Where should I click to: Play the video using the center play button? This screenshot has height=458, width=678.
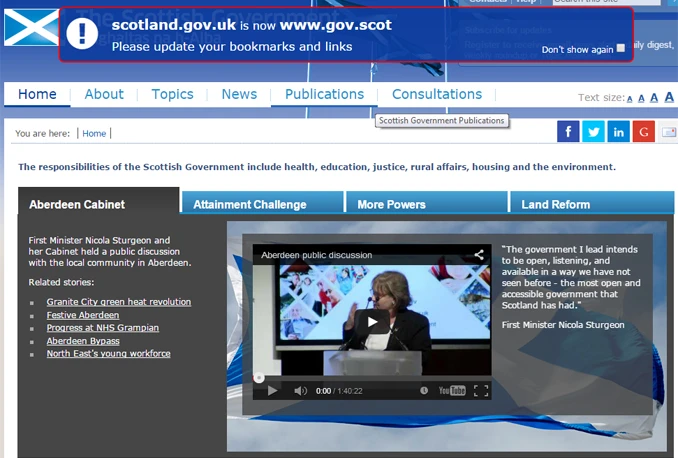click(372, 322)
